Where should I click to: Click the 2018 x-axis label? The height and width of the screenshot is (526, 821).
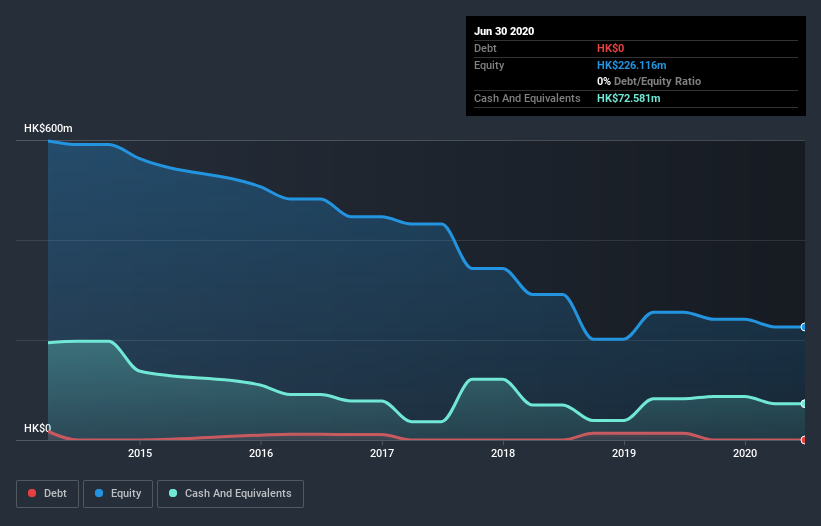(503, 453)
